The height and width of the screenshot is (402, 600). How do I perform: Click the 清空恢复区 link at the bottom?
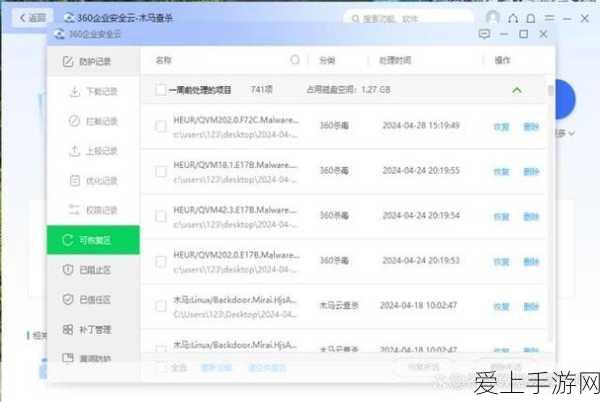[267, 368]
